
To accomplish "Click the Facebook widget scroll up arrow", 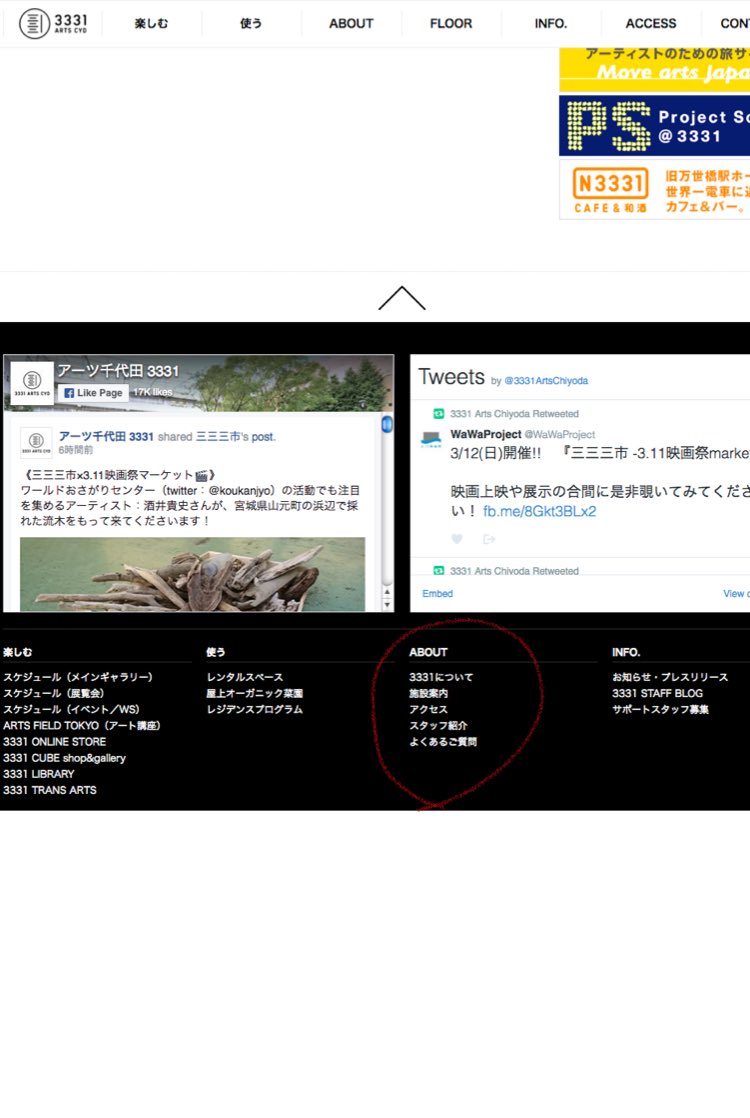I will point(387,592).
